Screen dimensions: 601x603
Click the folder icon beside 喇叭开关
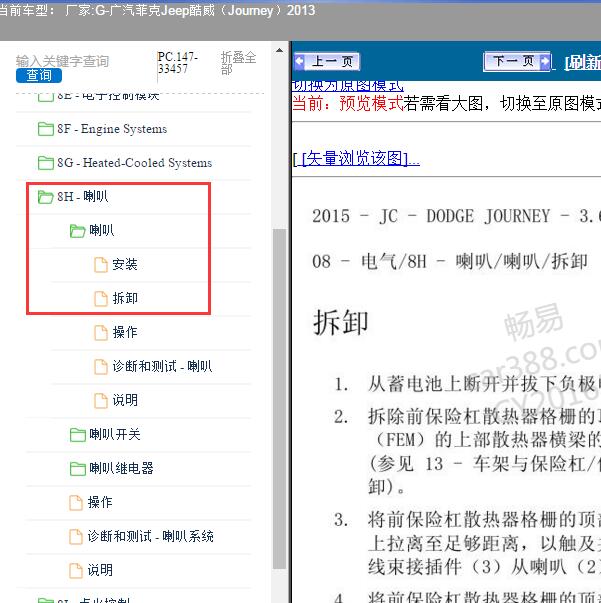78,435
